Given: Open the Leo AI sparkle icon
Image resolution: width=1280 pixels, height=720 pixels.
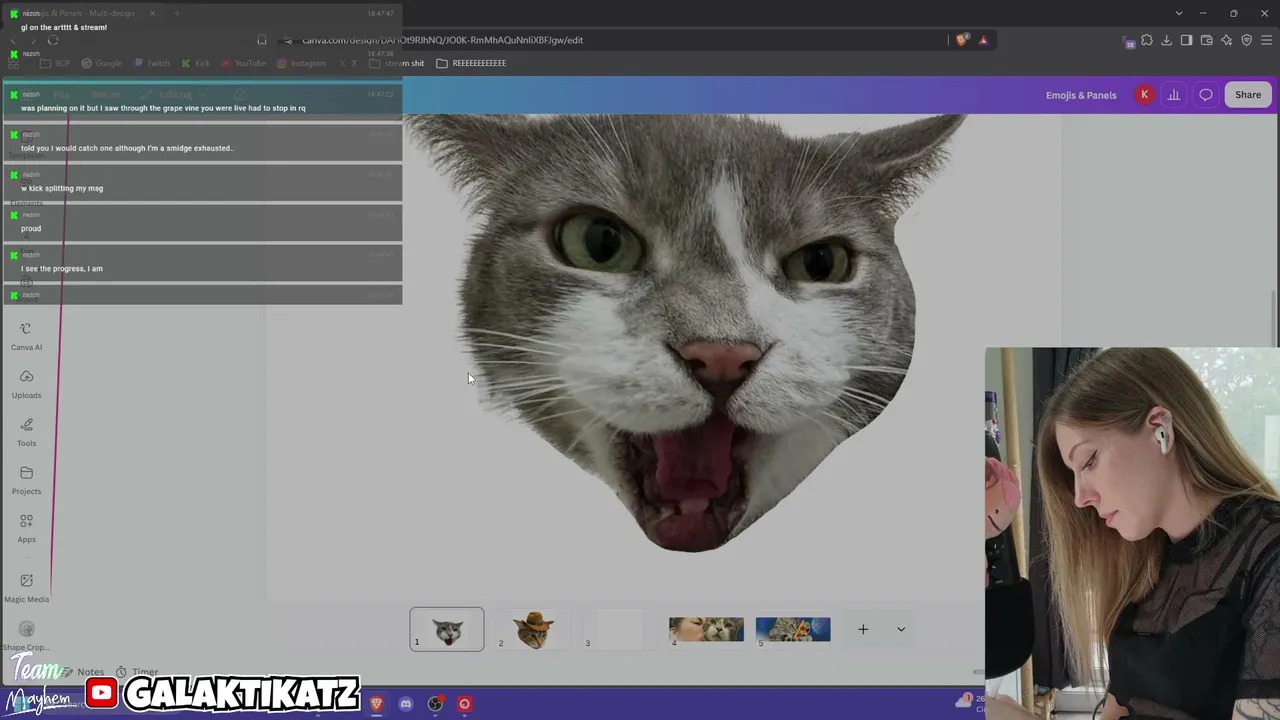Looking at the screenshot, I should tap(1227, 40).
